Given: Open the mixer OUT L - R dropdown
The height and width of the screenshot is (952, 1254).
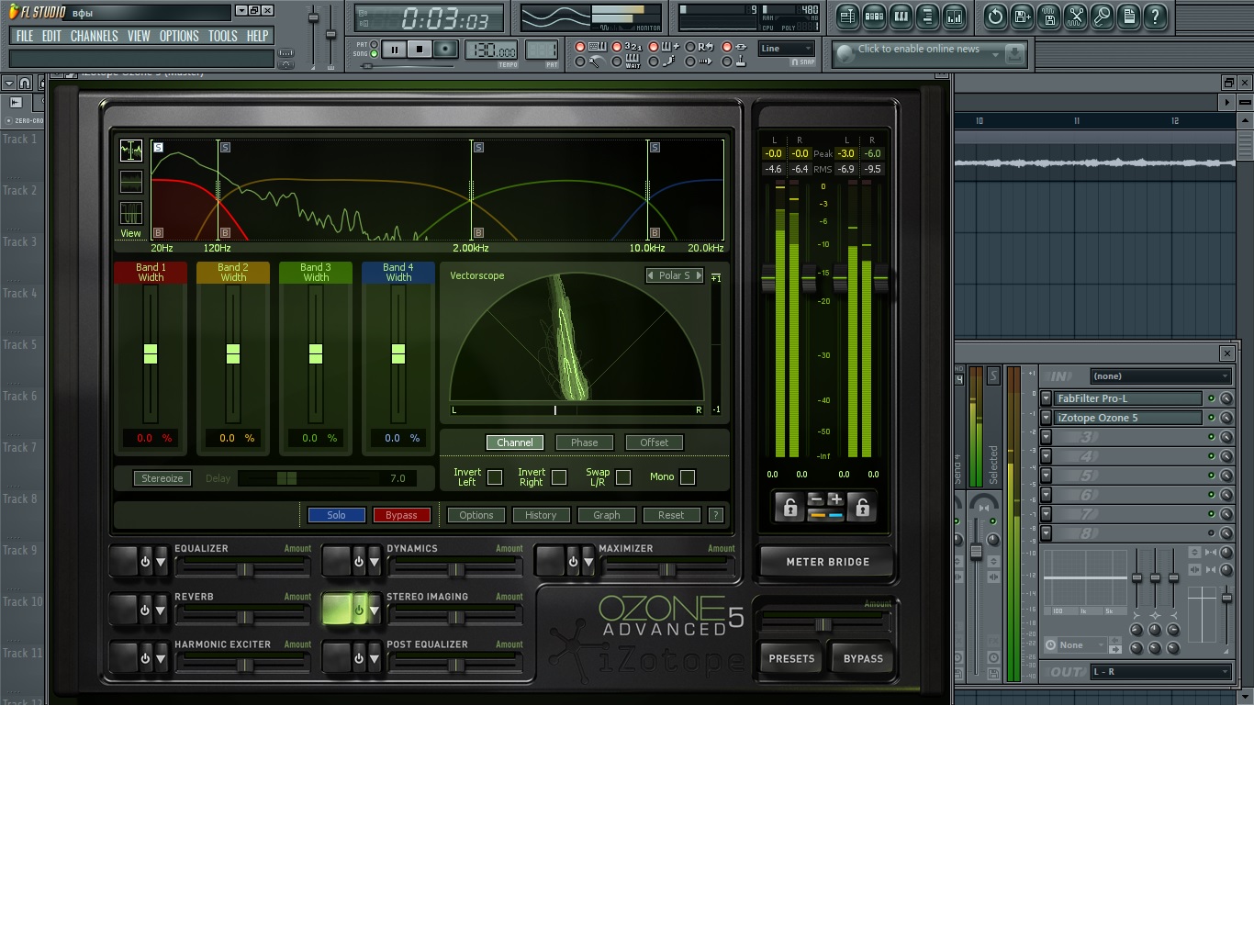Looking at the screenshot, I should point(1160,672).
